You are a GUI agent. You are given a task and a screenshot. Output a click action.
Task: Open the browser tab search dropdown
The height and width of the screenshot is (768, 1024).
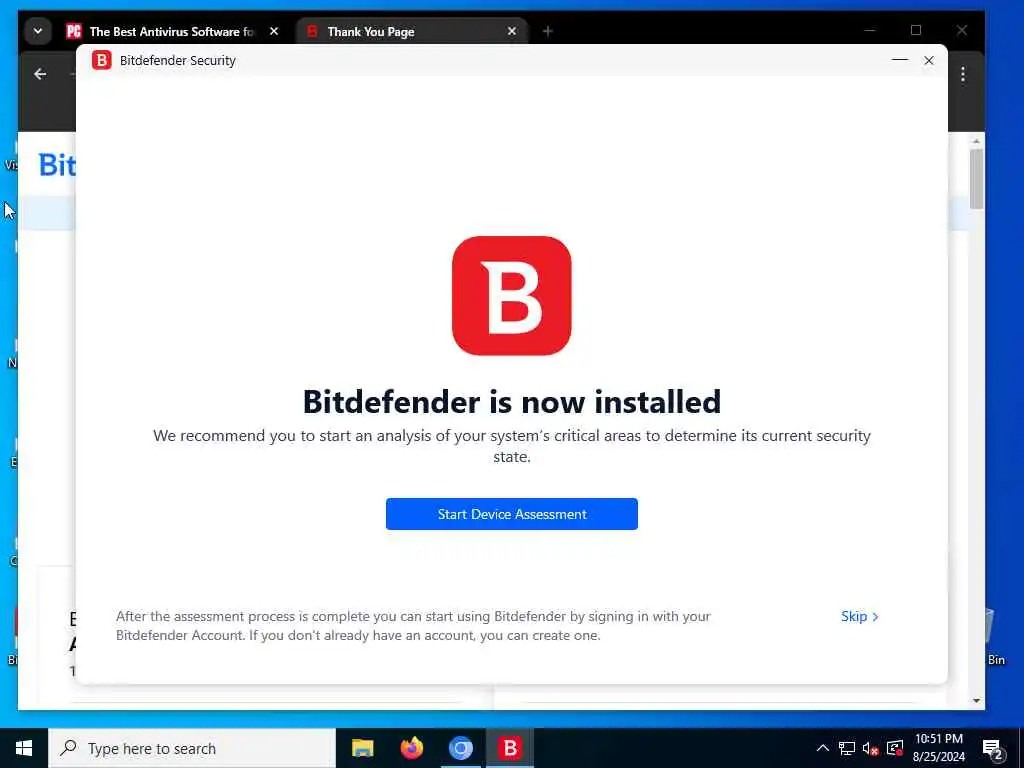(38, 31)
